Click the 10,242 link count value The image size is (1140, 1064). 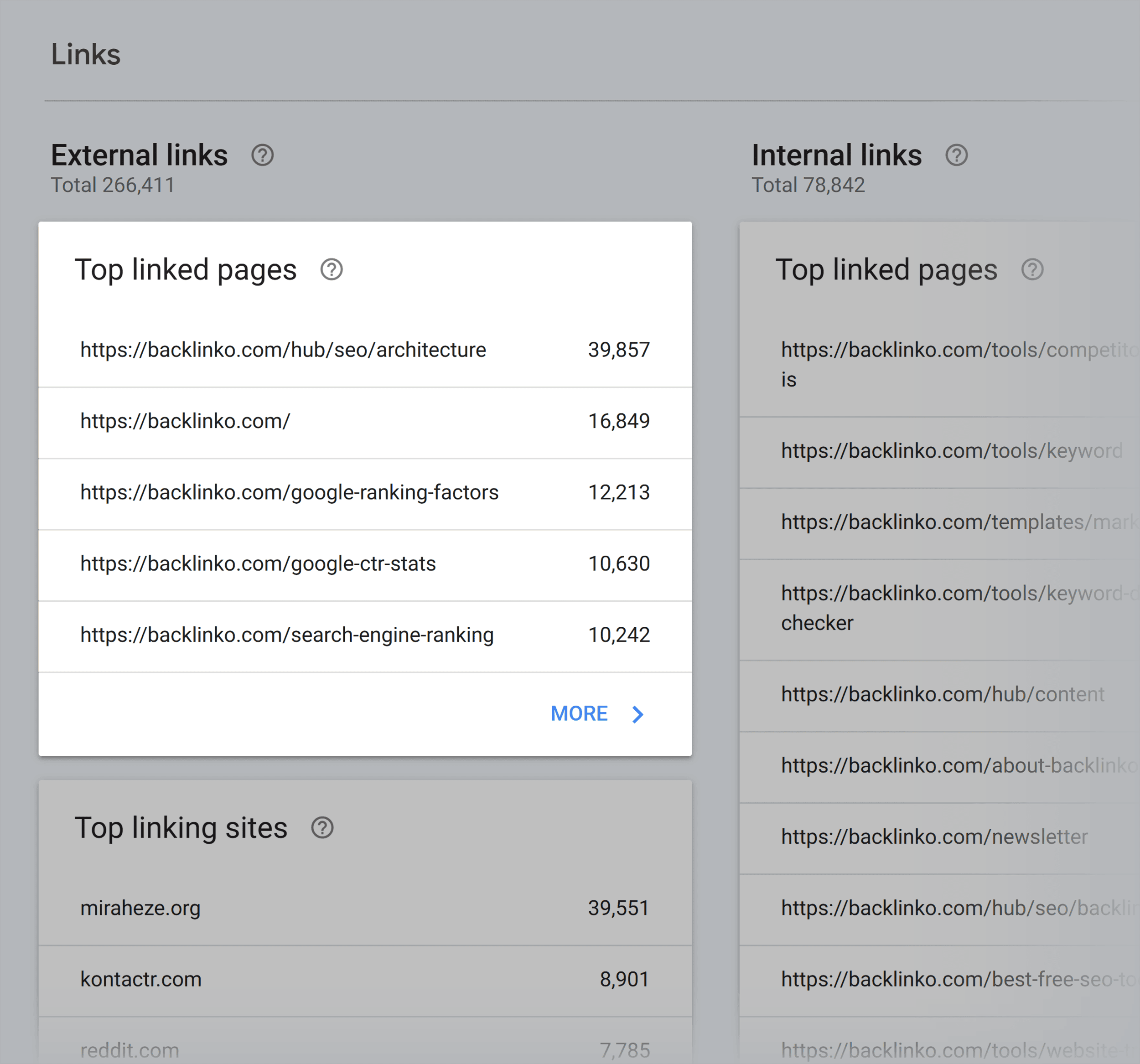[619, 635]
